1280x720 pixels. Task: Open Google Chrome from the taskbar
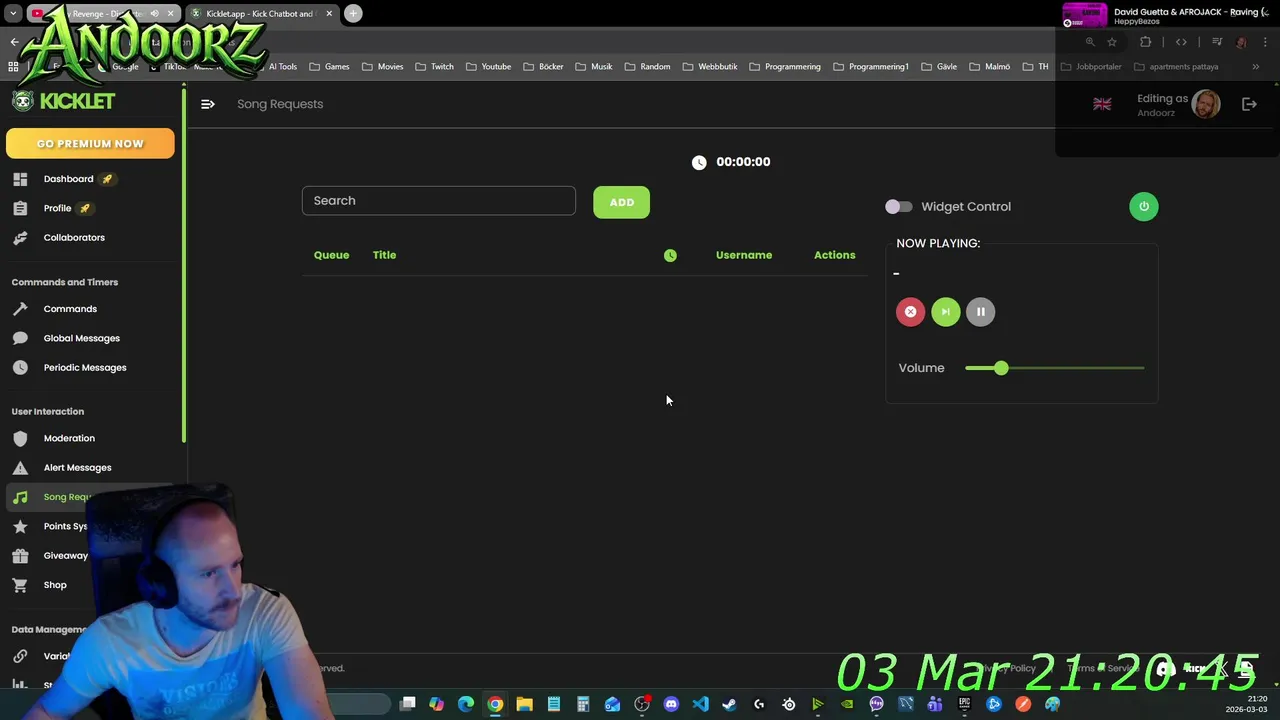click(x=495, y=704)
